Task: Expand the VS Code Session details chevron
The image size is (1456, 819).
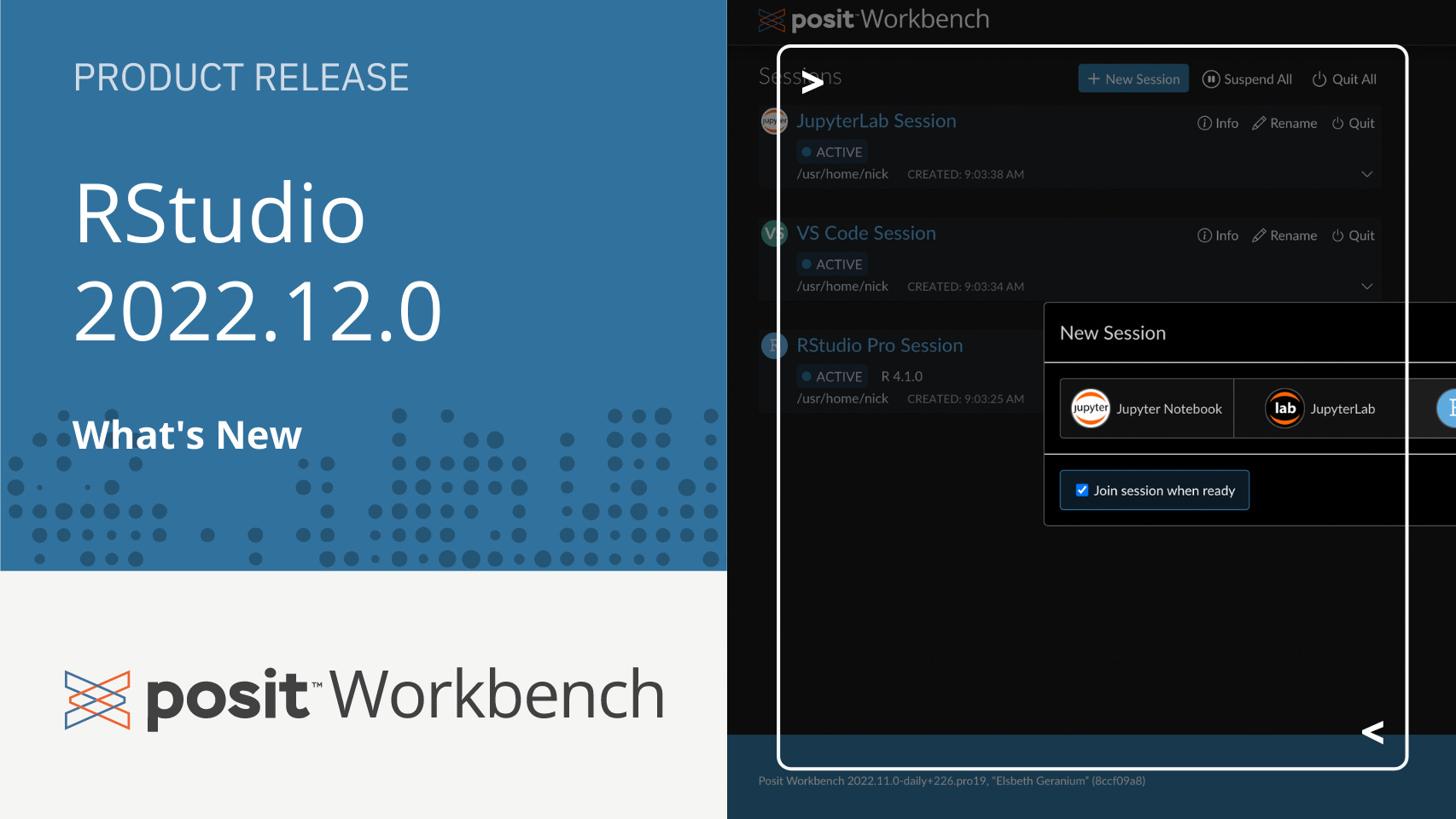Action: point(1366,287)
